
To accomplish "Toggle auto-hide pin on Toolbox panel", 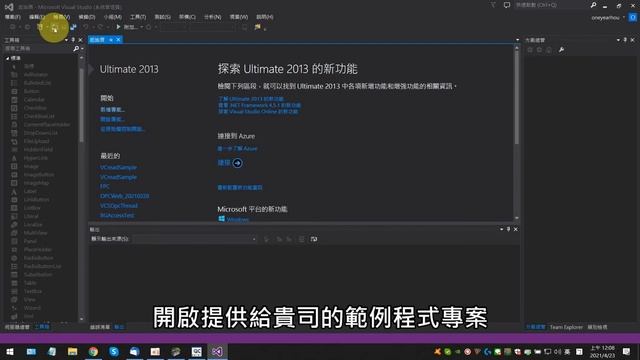I will (73, 40).
